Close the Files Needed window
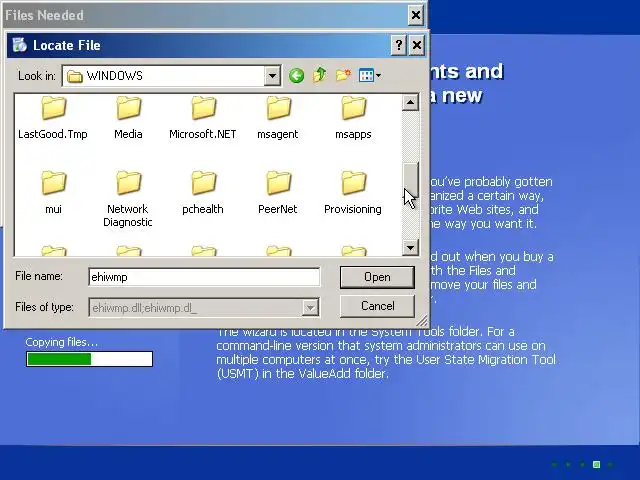This screenshot has height=480, width=640. tap(416, 16)
